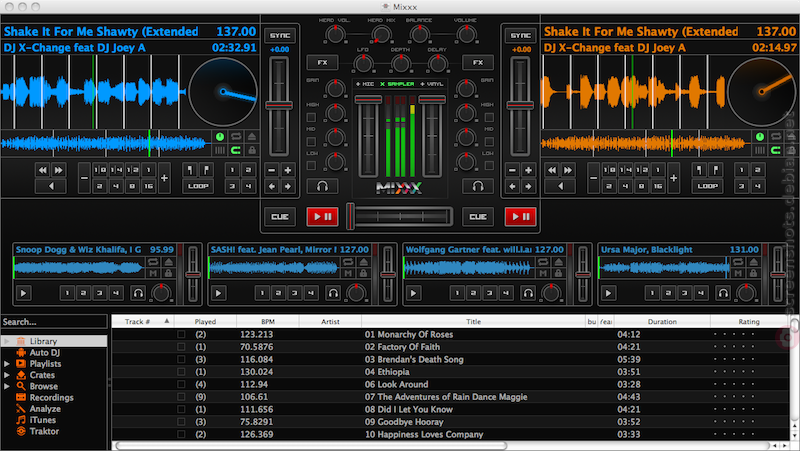Sort table by Artist column header
Image resolution: width=800 pixels, height=451 pixels.
330,321
